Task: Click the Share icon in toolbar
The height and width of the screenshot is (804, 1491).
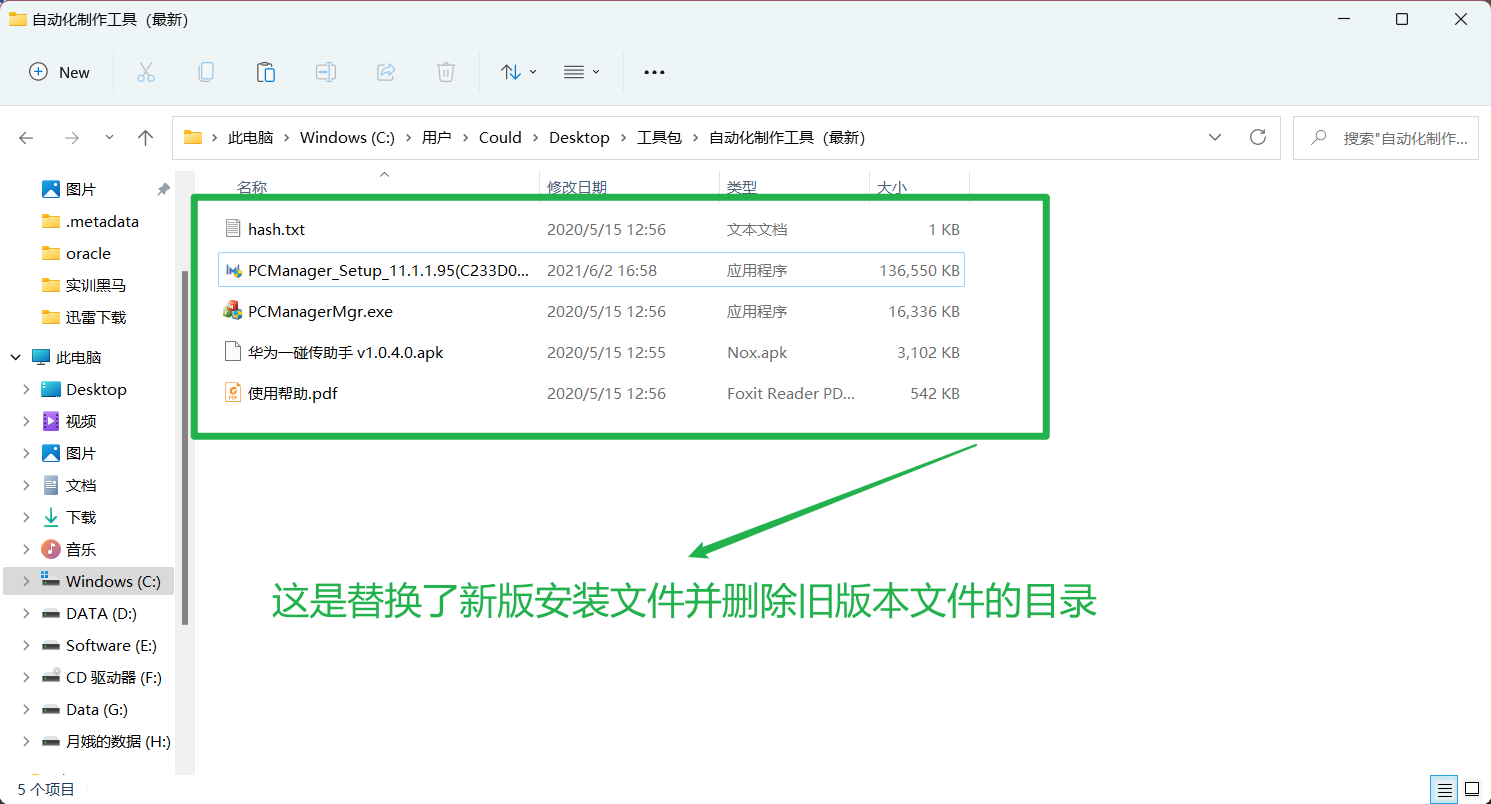Action: [386, 72]
